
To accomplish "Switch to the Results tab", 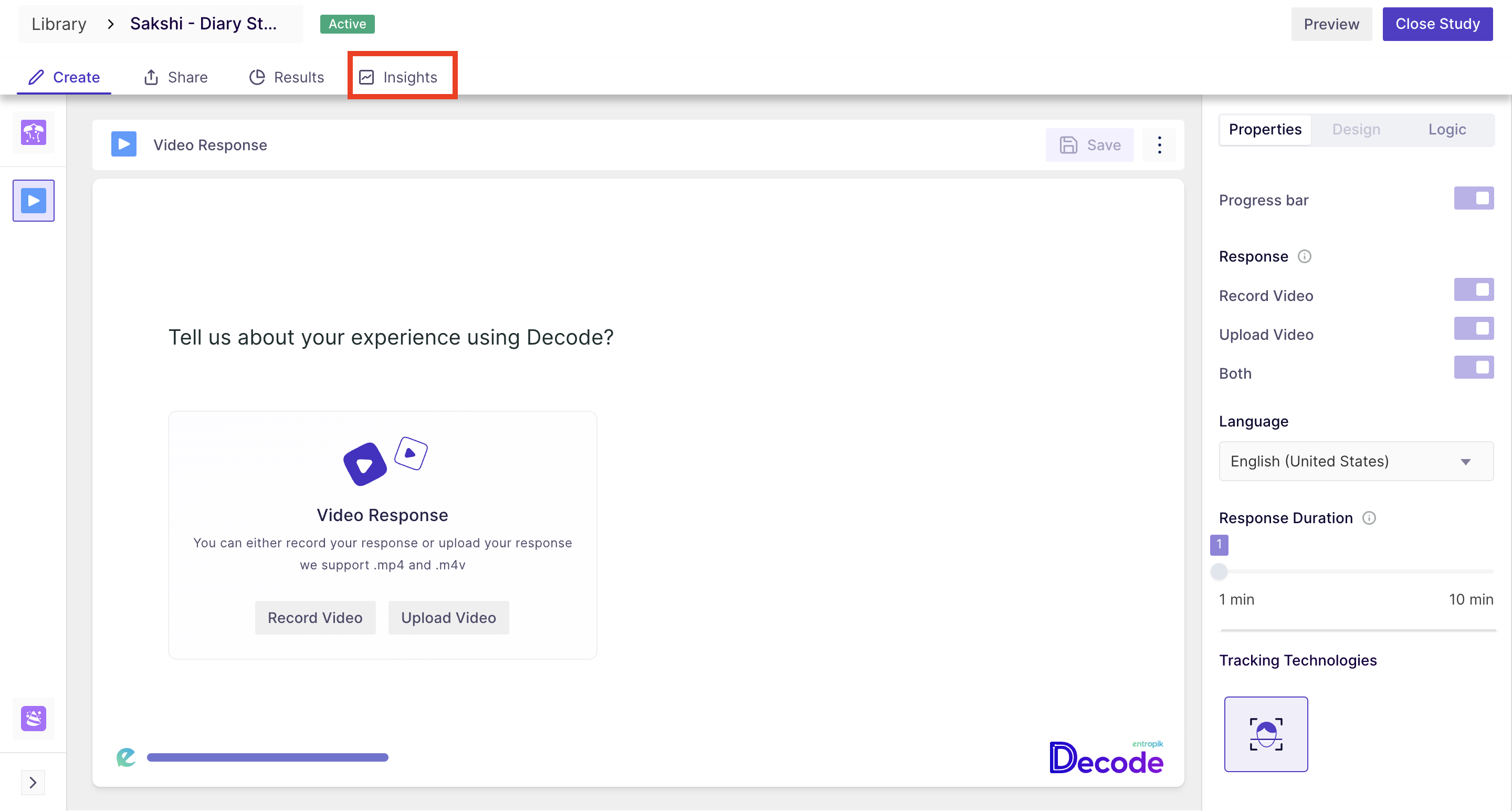I will click(x=287, y=77).
